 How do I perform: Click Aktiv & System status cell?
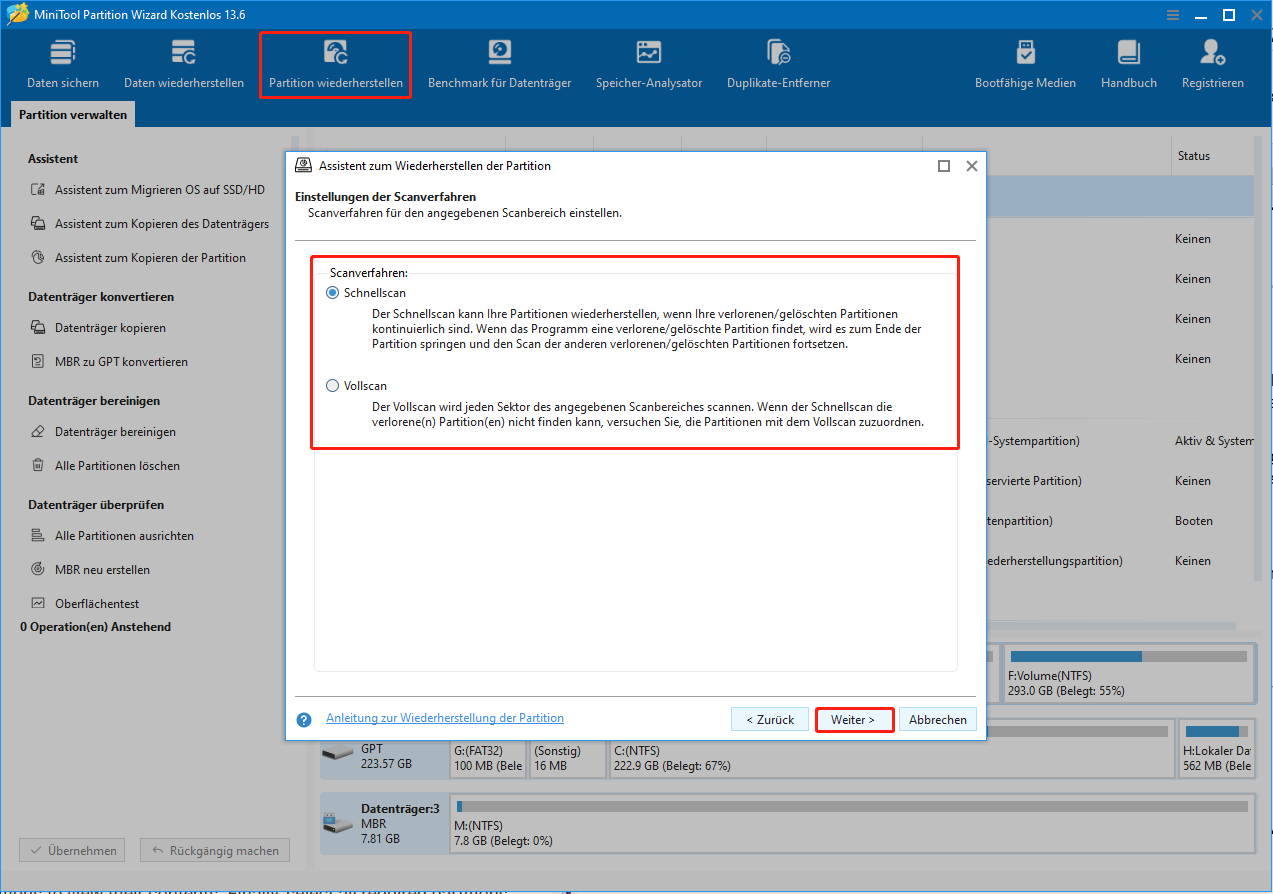click(1214, 441)
